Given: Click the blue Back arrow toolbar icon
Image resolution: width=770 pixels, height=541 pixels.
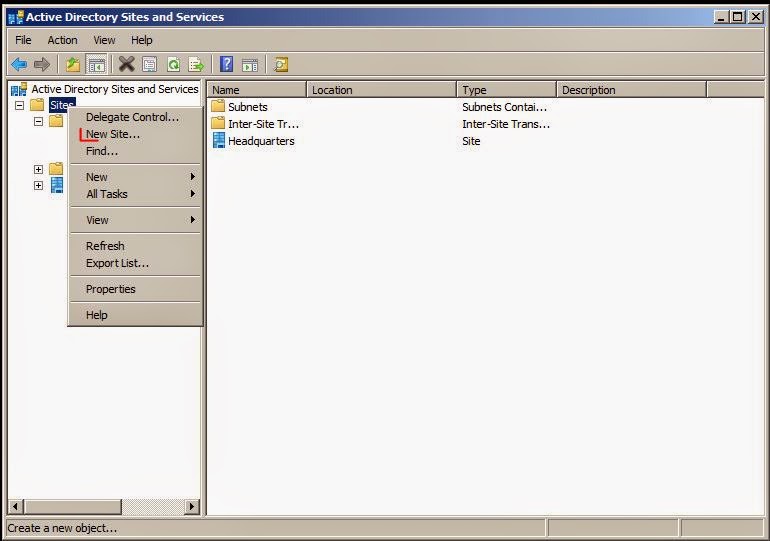Looking at the screenshot, I should pyautogui.click(x=19, y=64).
